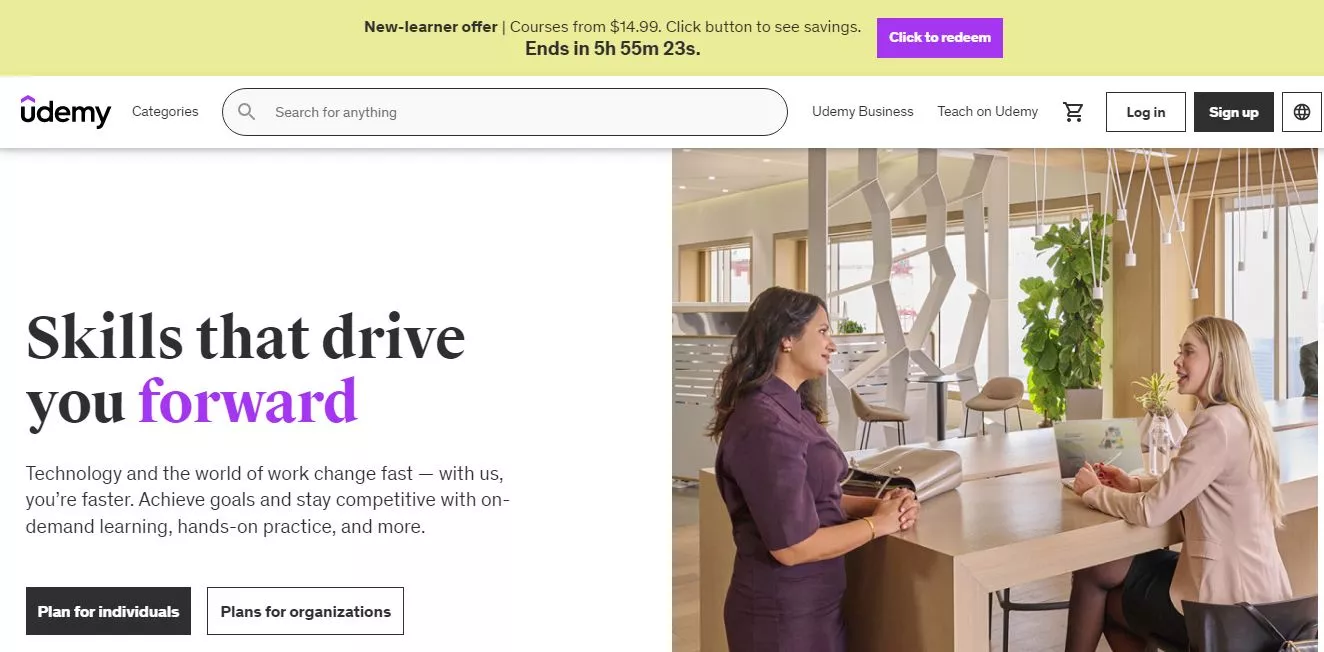The width and height of the screenshot is (1324, 652).
Task: Open the Categories menu
Action: click(x=165, y=112)
